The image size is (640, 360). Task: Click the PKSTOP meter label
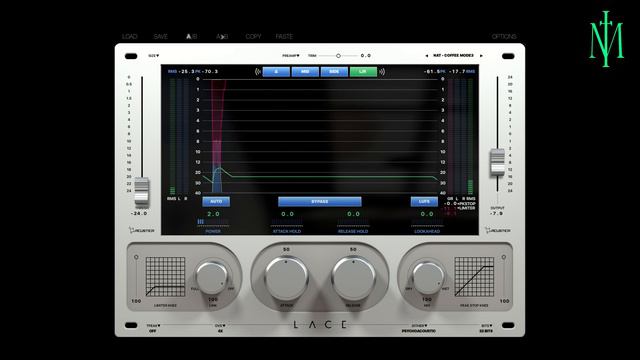pos(467,203)
